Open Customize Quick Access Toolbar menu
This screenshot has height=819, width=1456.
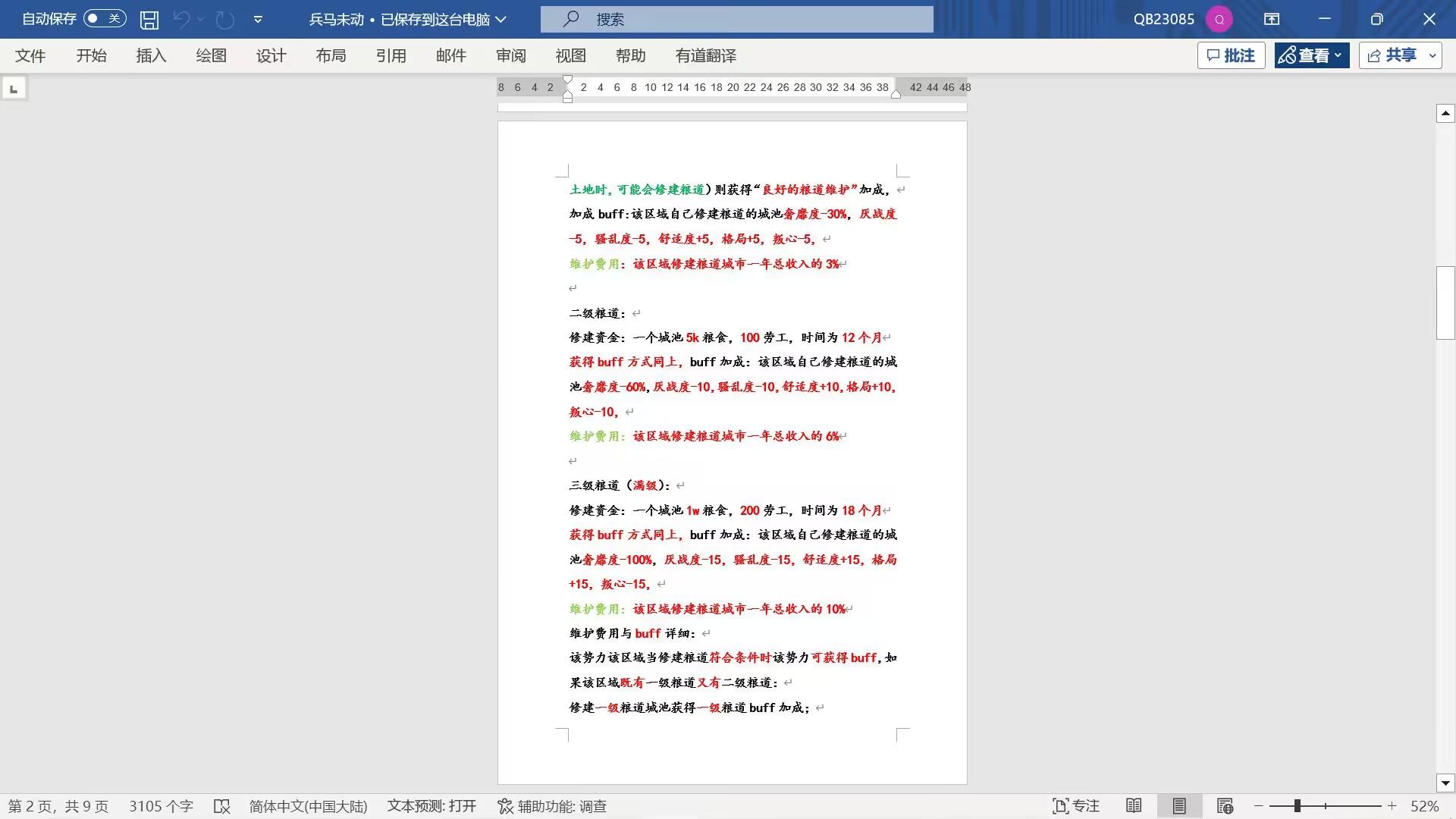(258, 20)
